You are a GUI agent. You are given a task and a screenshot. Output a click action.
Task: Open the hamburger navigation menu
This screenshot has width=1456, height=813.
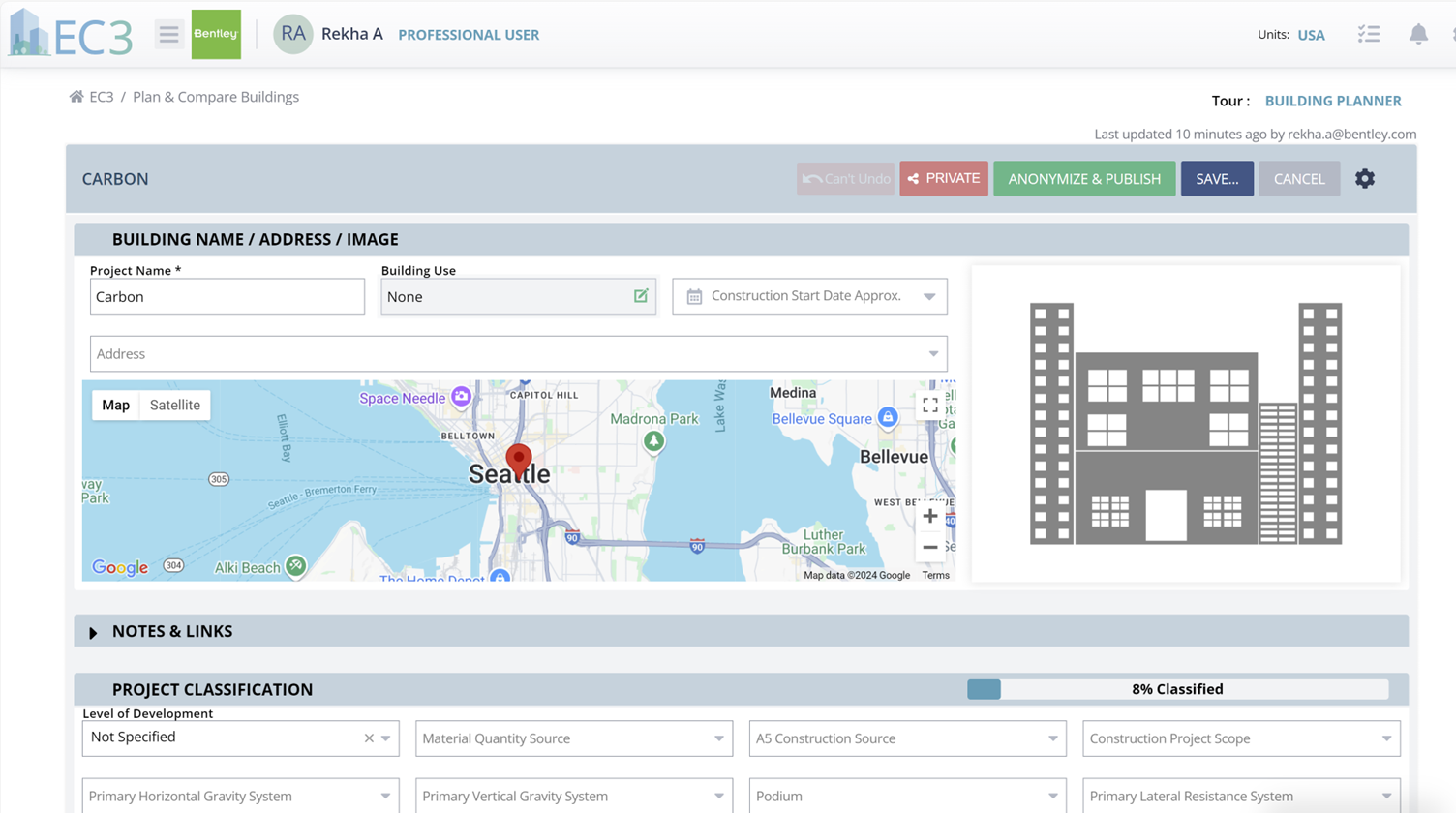pos(168,35)
